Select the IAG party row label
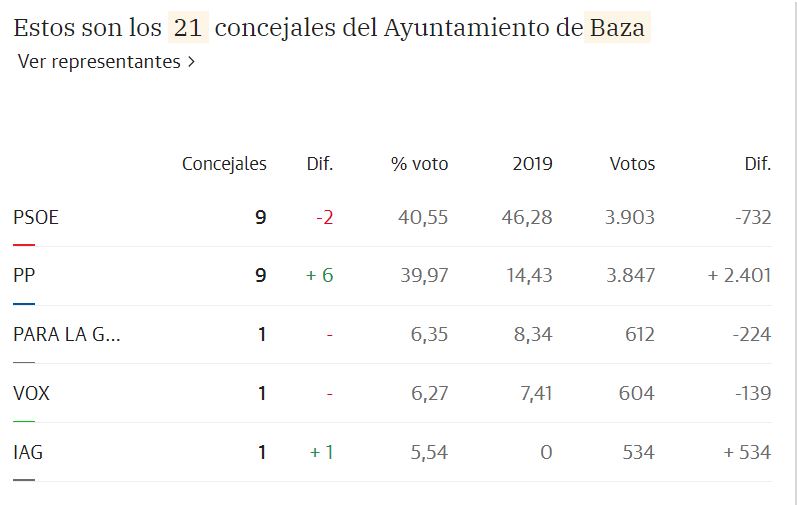797x505 pixels. [28, 452]
